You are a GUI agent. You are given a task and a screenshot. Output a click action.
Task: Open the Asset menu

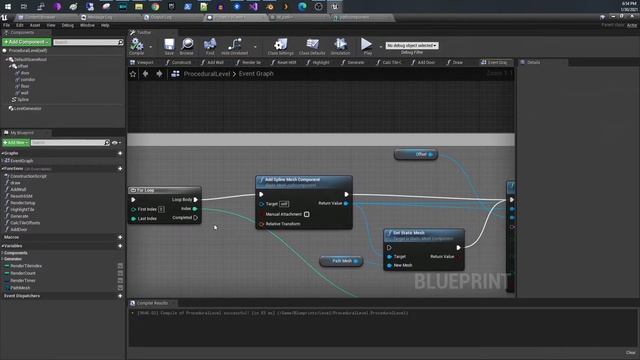[x=35, y=25]
